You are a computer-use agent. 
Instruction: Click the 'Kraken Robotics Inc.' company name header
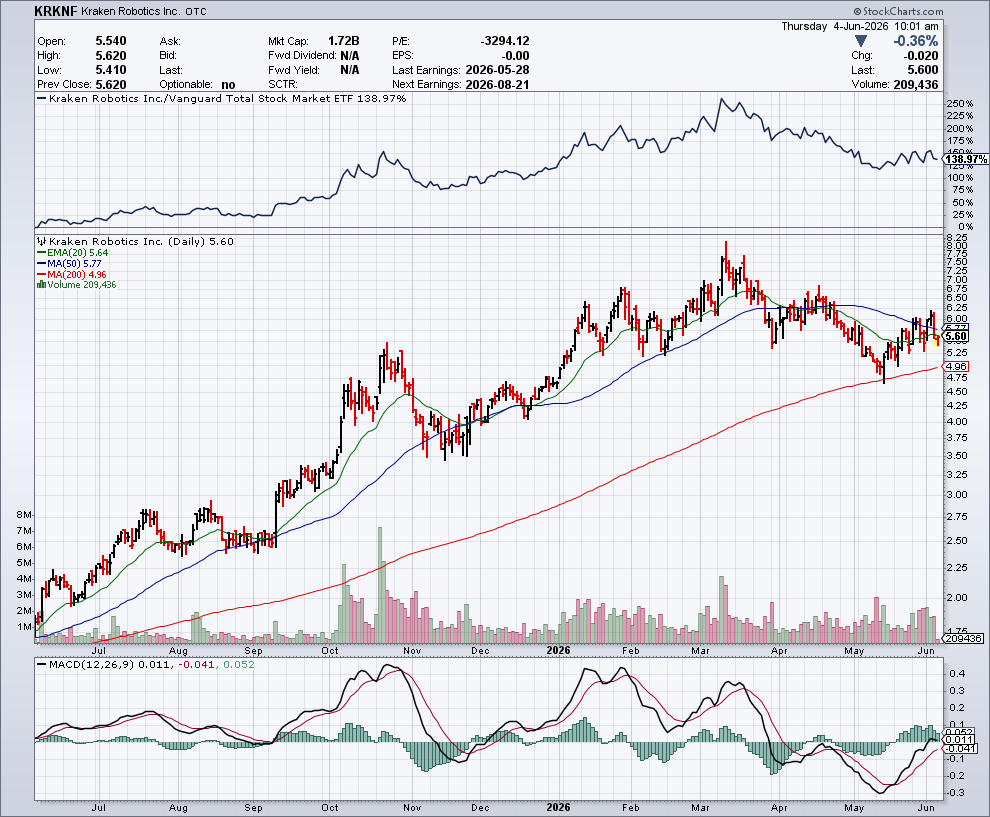tap(131, 11)
